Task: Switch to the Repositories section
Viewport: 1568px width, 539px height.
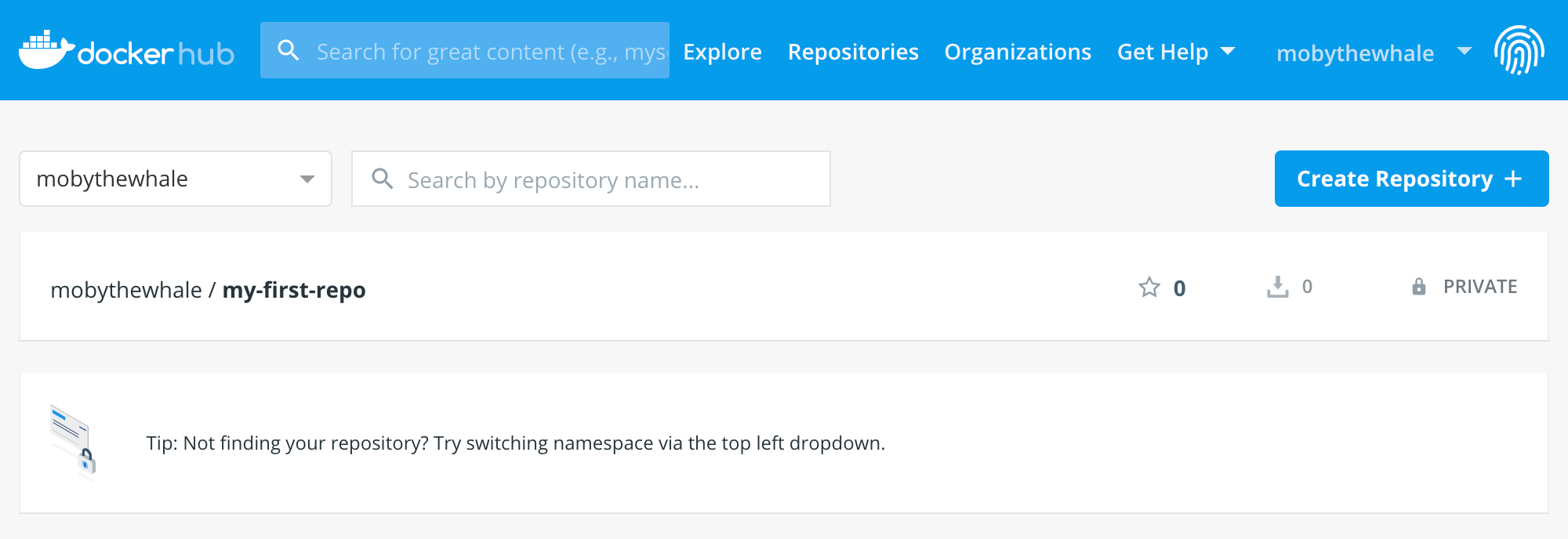Action: pyautogui.click(x=853, y=52)
